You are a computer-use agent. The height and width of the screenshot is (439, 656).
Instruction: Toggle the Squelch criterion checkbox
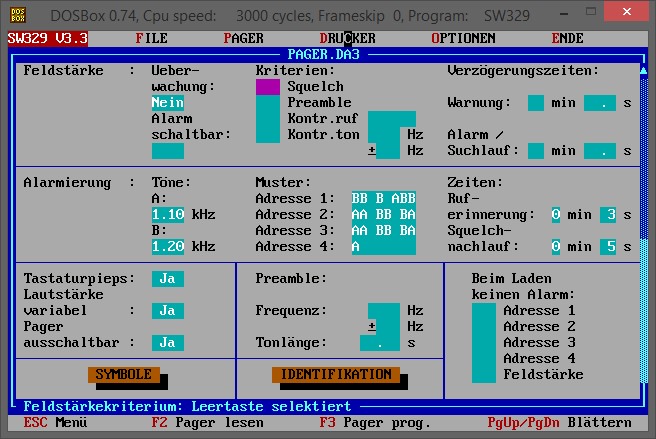[268, 87]
